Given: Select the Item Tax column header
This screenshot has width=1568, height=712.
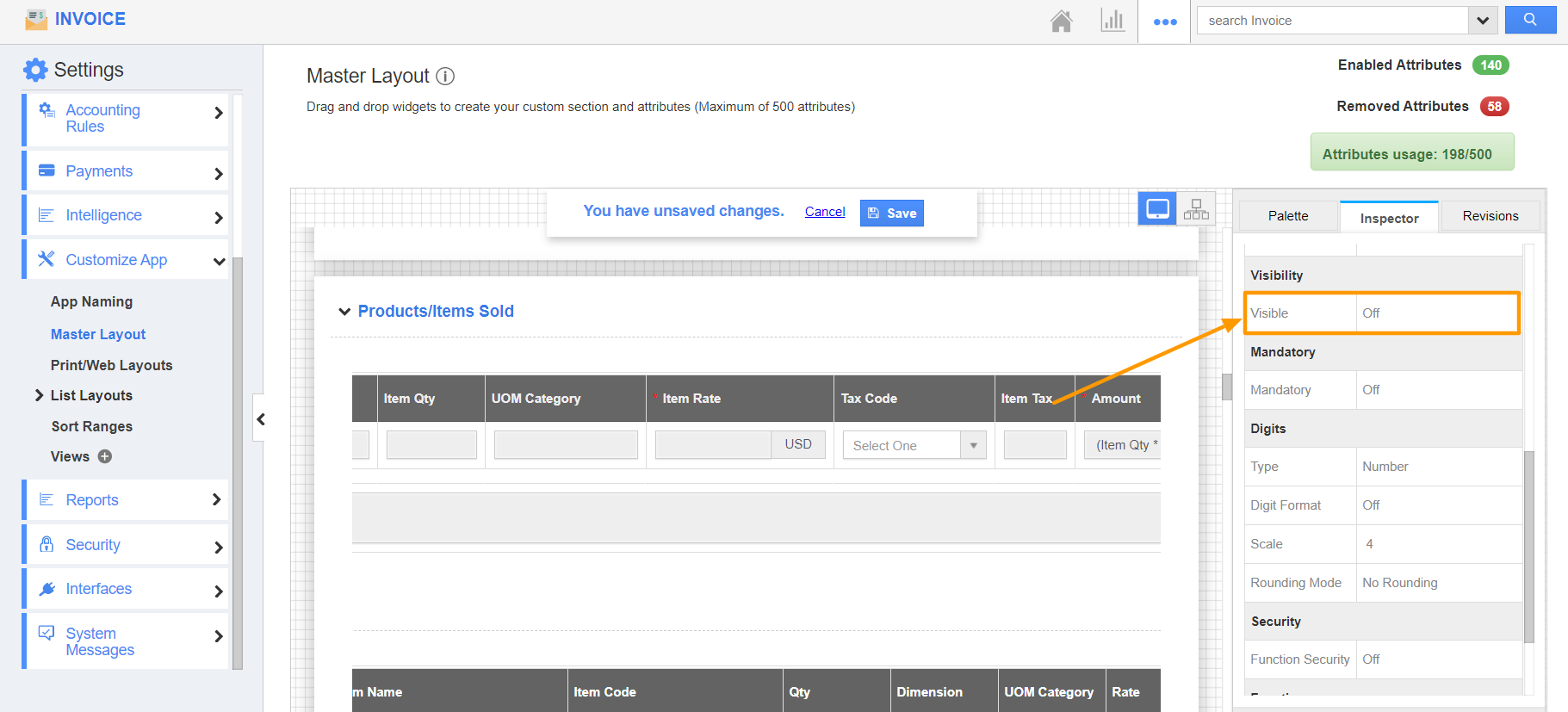Looking at the screenshot, I should (1035, 399).
